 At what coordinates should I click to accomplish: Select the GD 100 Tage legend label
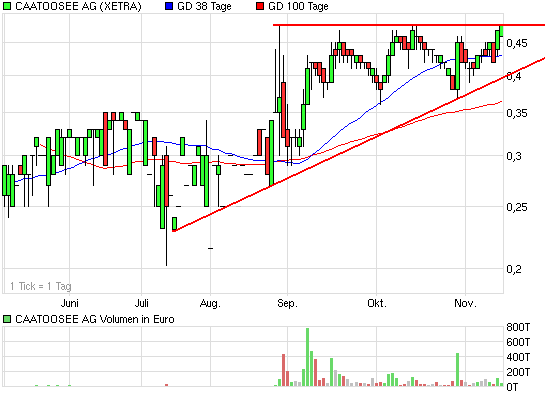[298, 6]
